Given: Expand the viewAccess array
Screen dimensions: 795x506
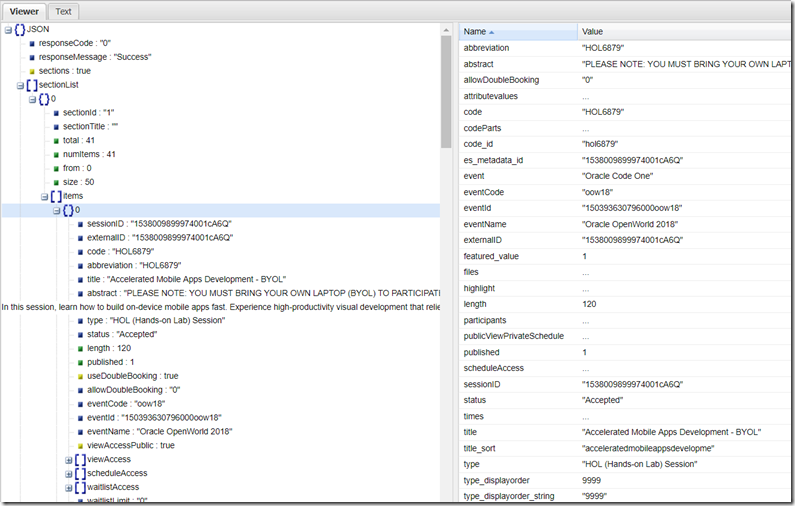Looking at the screenshot, I should point(68,460).
